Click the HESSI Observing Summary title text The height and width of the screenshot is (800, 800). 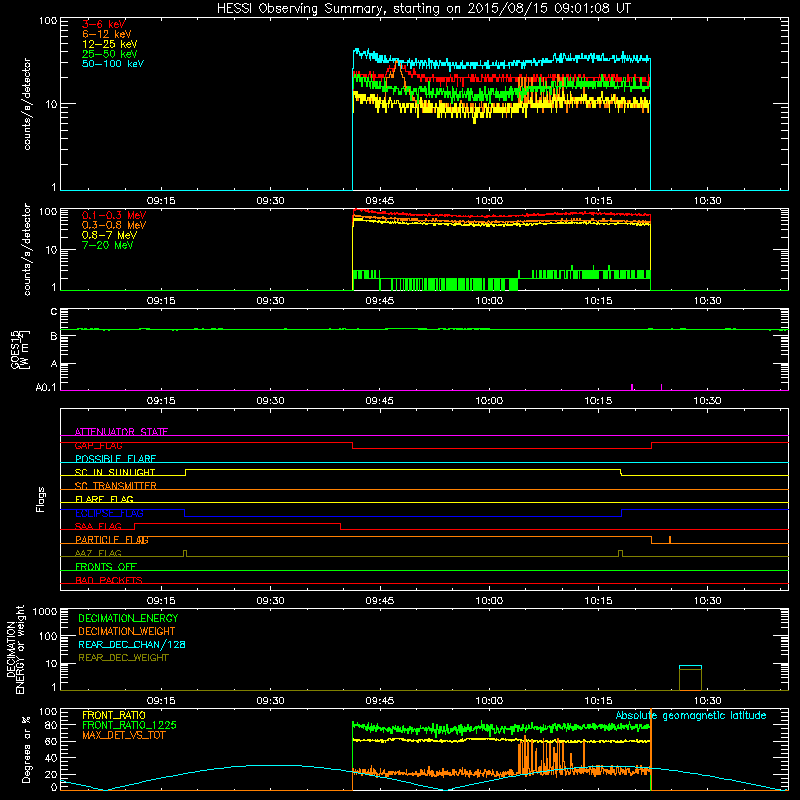click(424, 8)
